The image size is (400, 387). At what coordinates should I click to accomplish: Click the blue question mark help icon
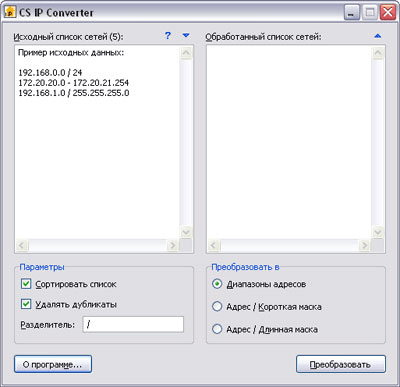(x=168, y=35)
